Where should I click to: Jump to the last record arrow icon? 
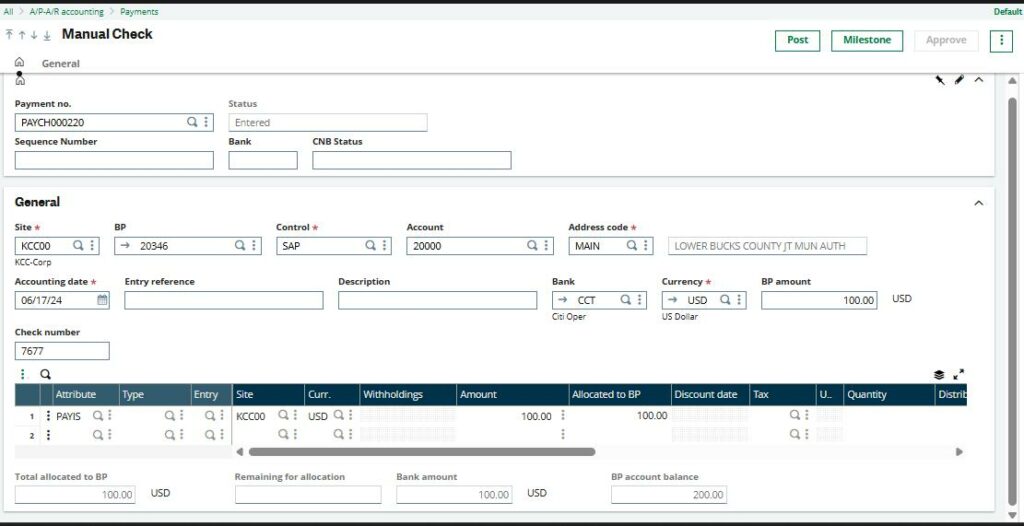[x=47, y=35]
